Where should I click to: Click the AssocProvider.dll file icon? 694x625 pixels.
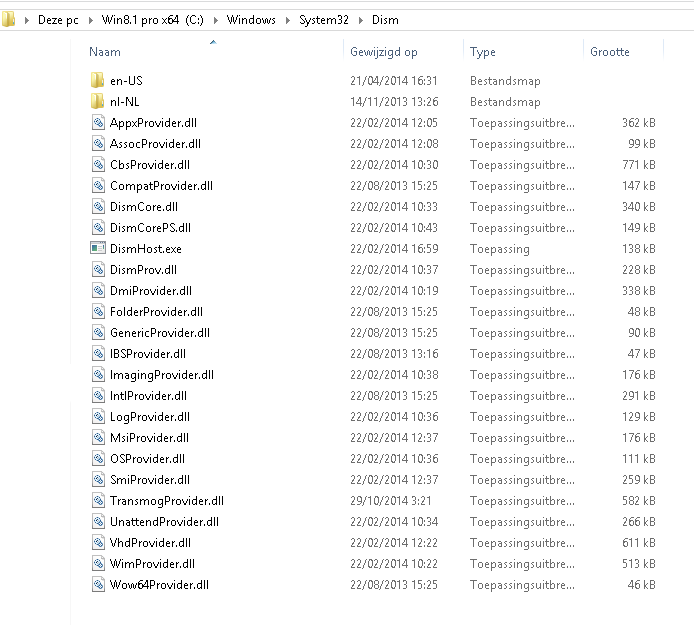point(98,143)
